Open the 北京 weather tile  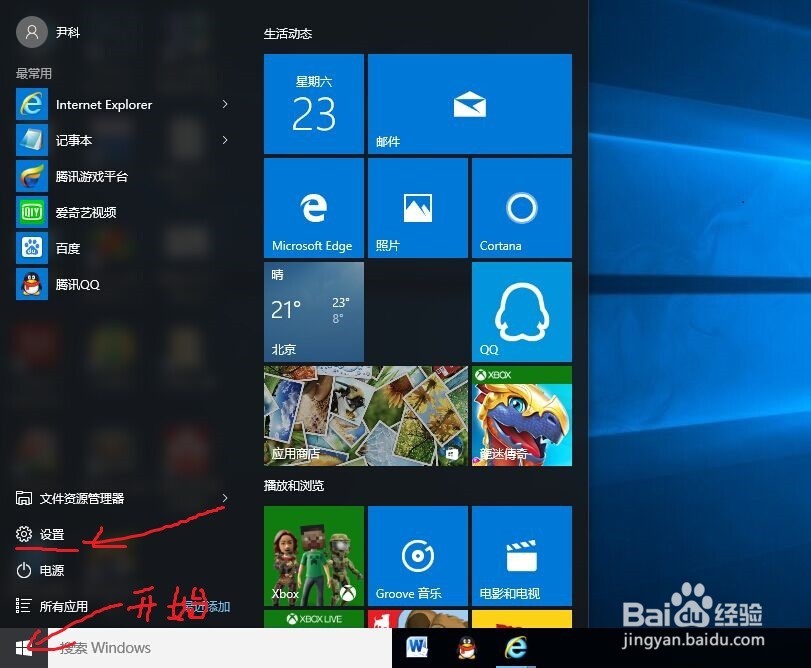click(x=313, y=312)
